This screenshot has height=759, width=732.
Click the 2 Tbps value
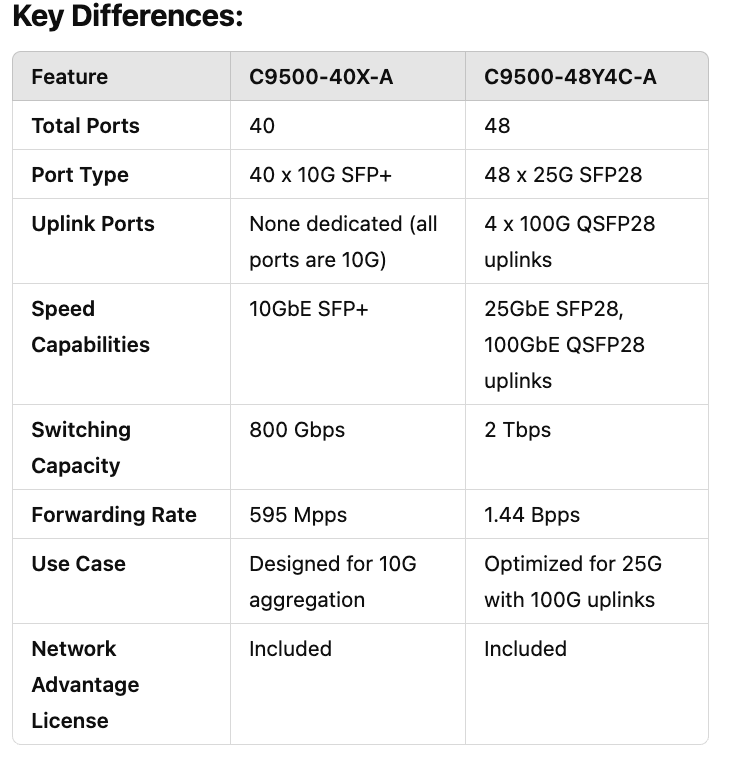tap(517, 430)
